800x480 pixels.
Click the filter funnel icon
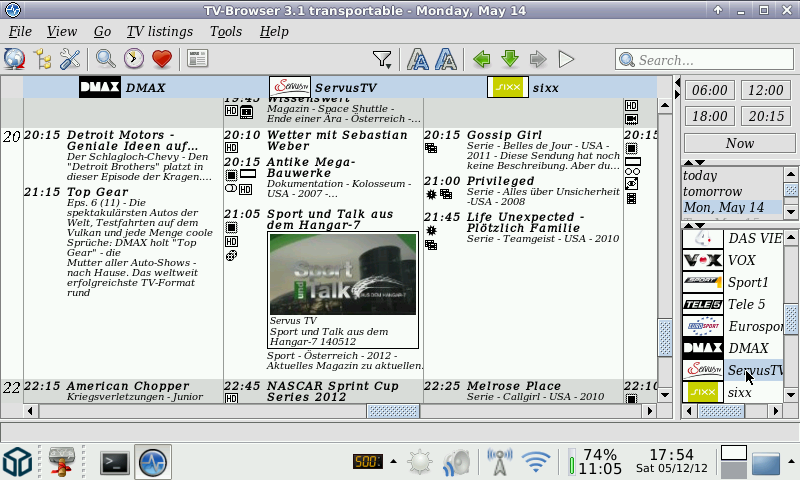[381, 59]
